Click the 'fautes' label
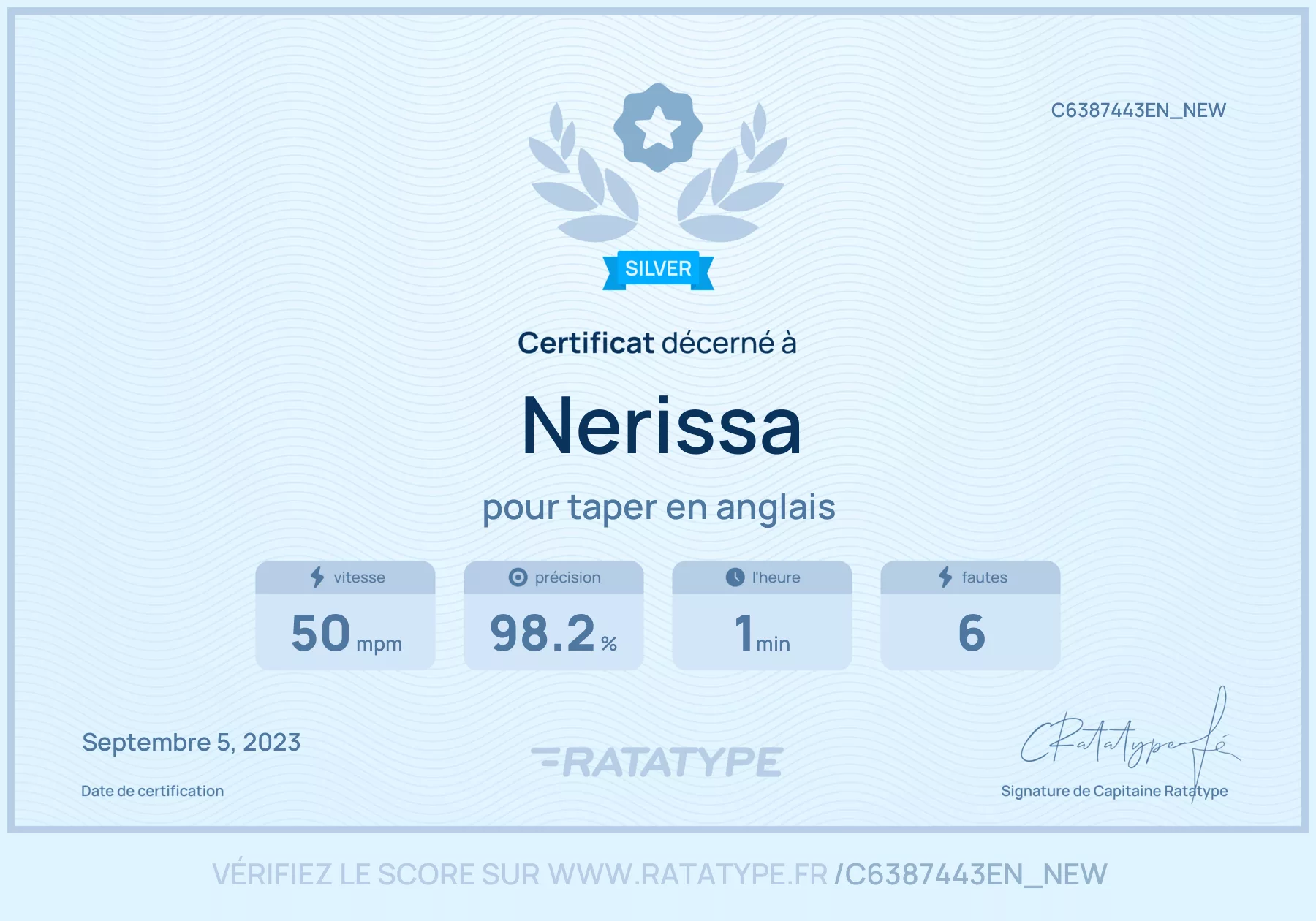Viewport: 1316px width, 921px height. point(984,577)
